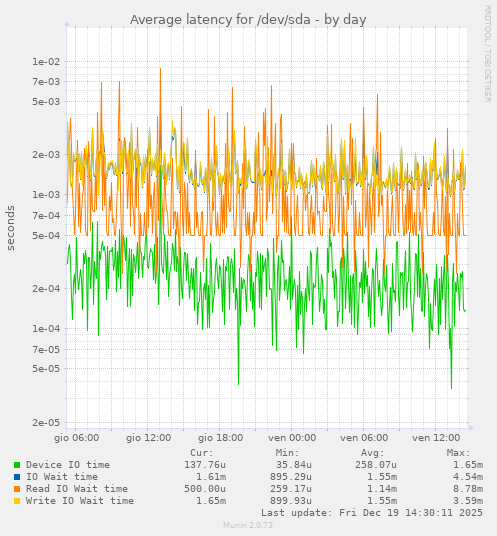Click the IO Wait max value 4.54m
Screen dimensions: 497x536
(x=468, y=477)
